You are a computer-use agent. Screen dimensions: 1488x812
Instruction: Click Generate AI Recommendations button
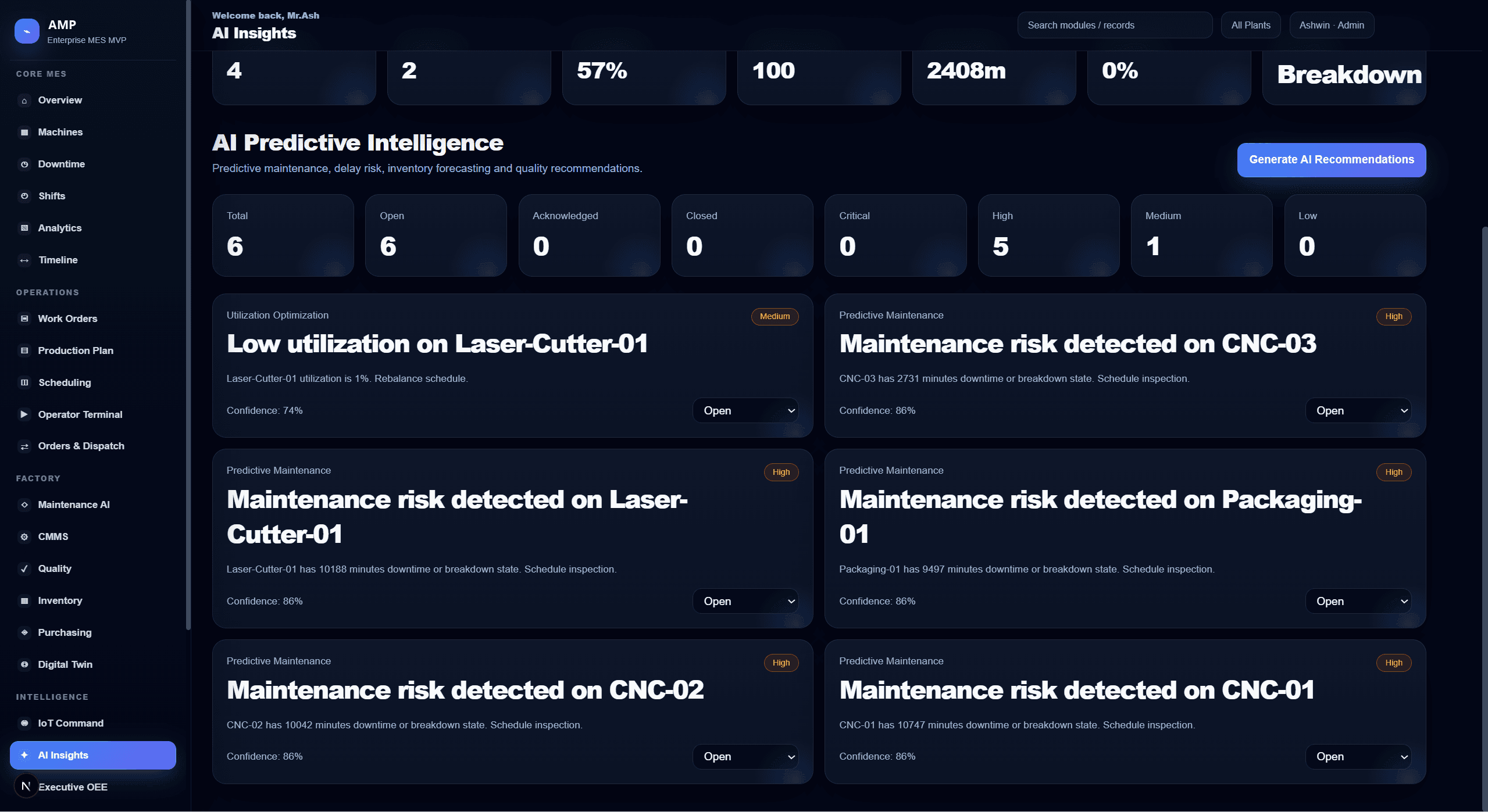pos(1332,160)
